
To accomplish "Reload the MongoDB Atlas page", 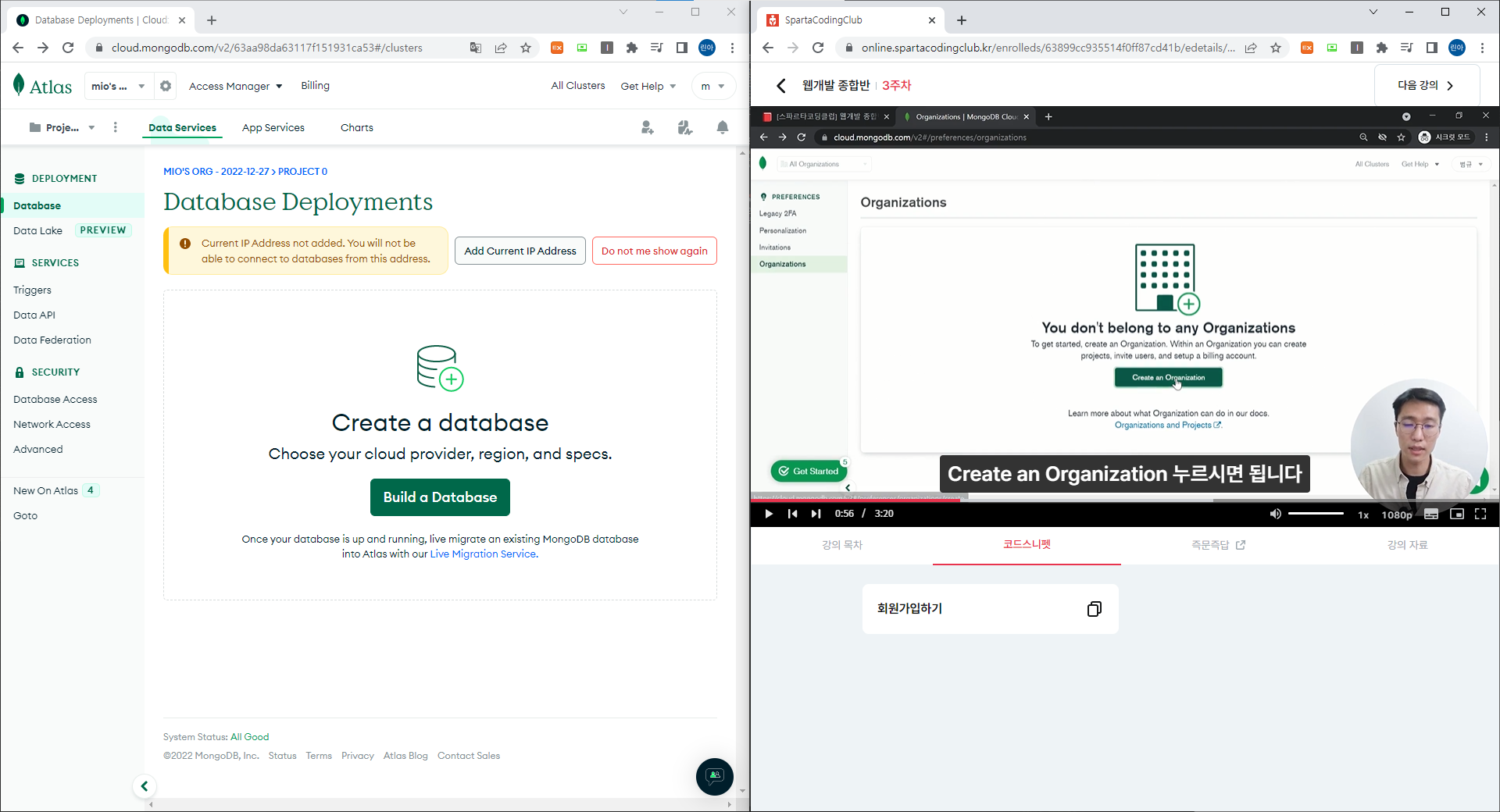I will click(x=68, y=48).
